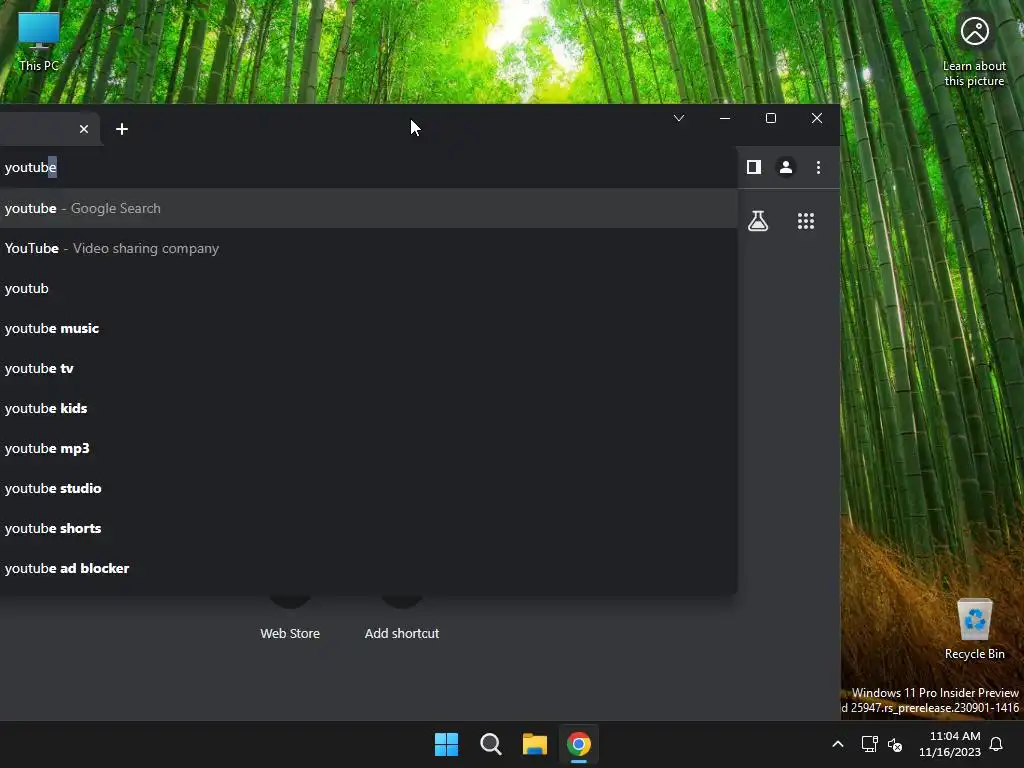This screenshot has height=768, width=1024.
Task: Select 'youtube - Google Search' suggestion
Action: tap(368, 208)
